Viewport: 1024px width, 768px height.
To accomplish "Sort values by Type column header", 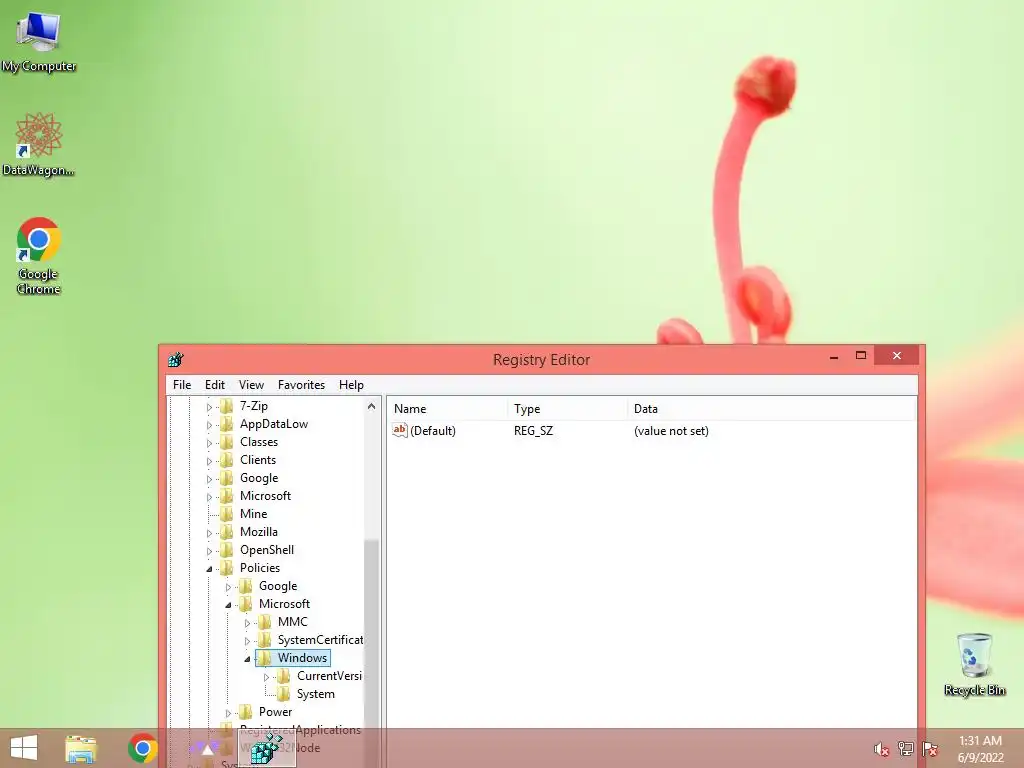I will (x=567, y=409).
